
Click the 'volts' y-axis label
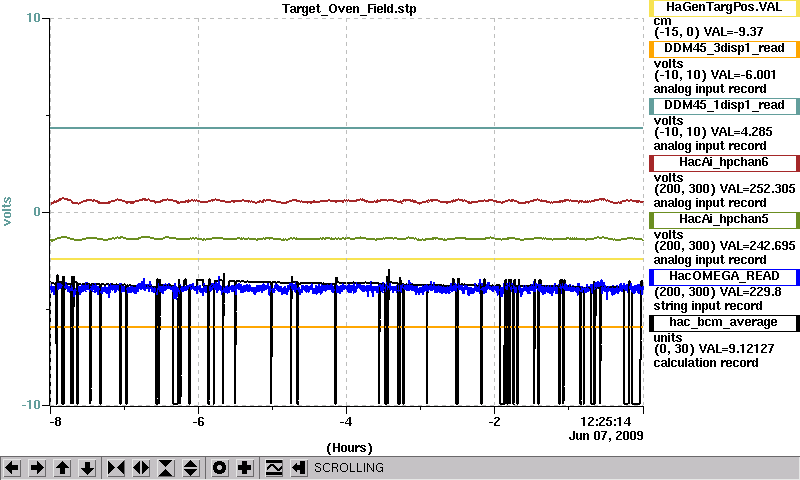click(7, 211)
